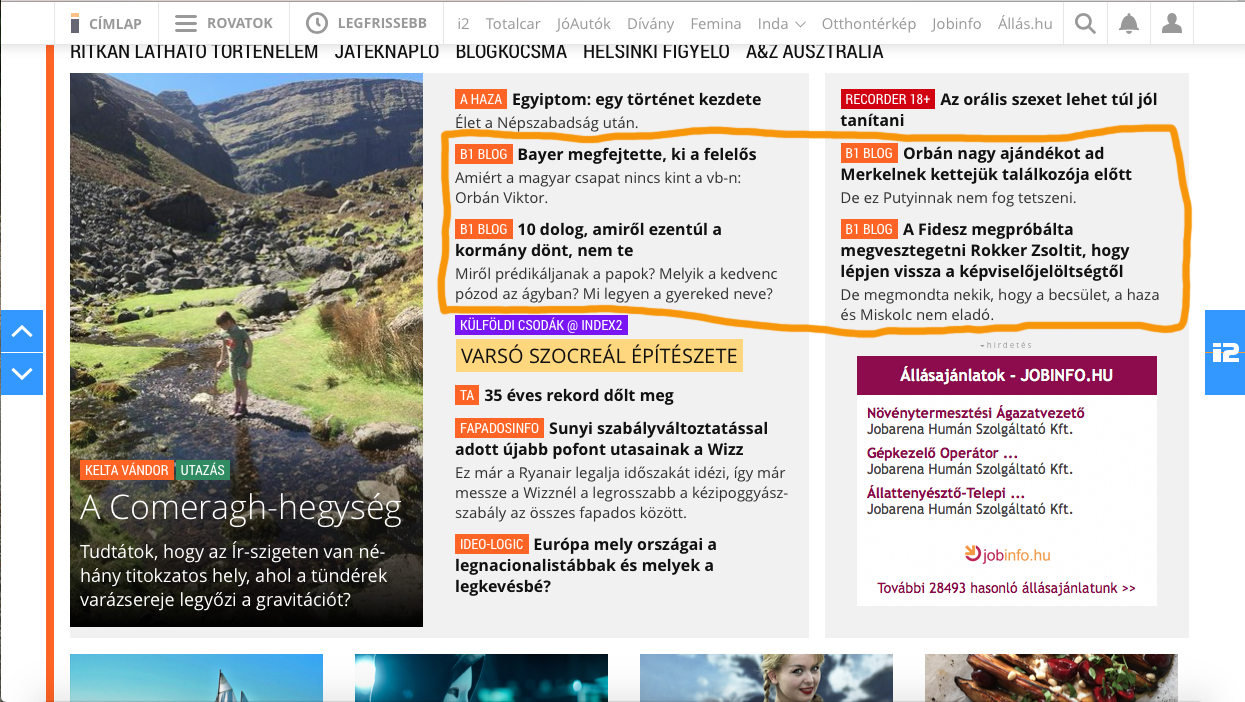Click the jobinfo.hu logo in ad
The image size is (1245, 702).
click(1007, 554)
